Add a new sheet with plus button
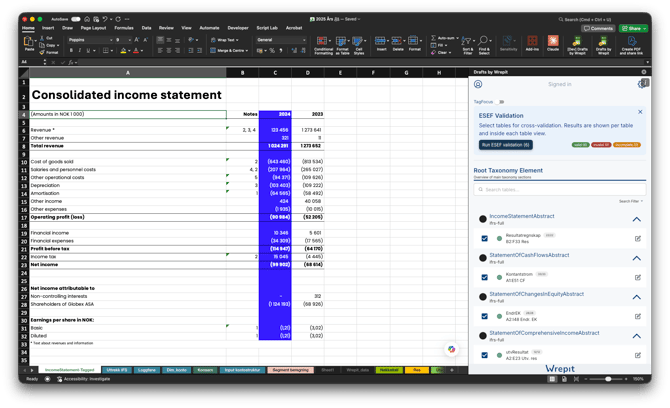 coord(452,370)
